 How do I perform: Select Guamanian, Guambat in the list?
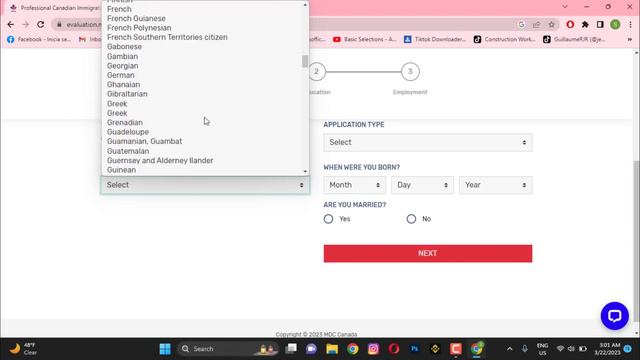144,141
